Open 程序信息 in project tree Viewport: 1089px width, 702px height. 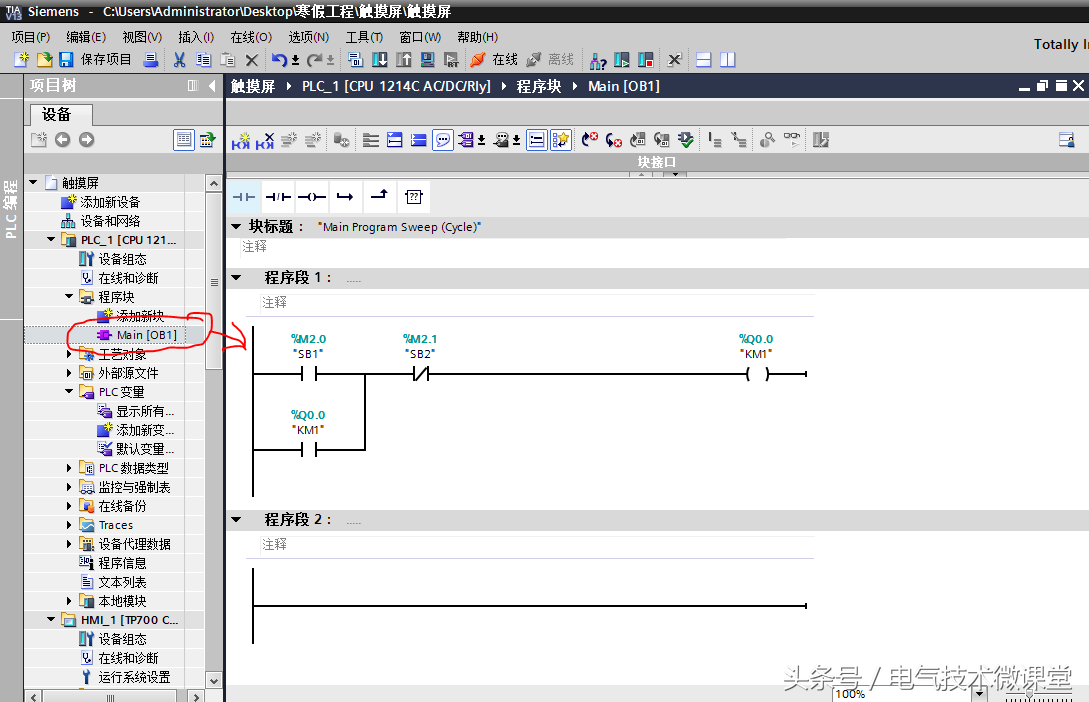[122, 563]
